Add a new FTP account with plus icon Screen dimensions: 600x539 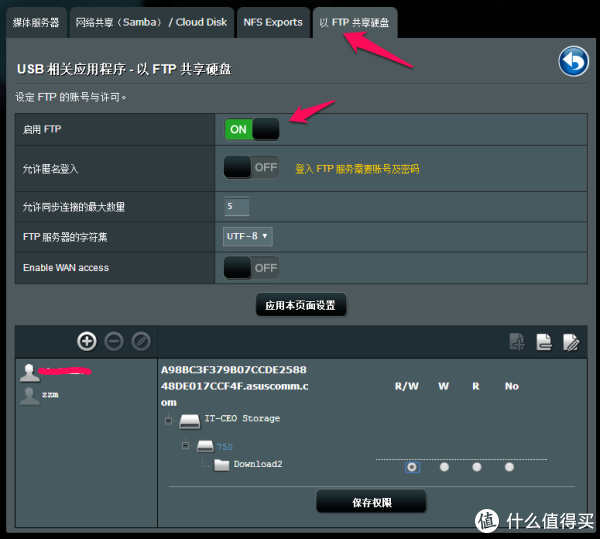click(87, 341)
